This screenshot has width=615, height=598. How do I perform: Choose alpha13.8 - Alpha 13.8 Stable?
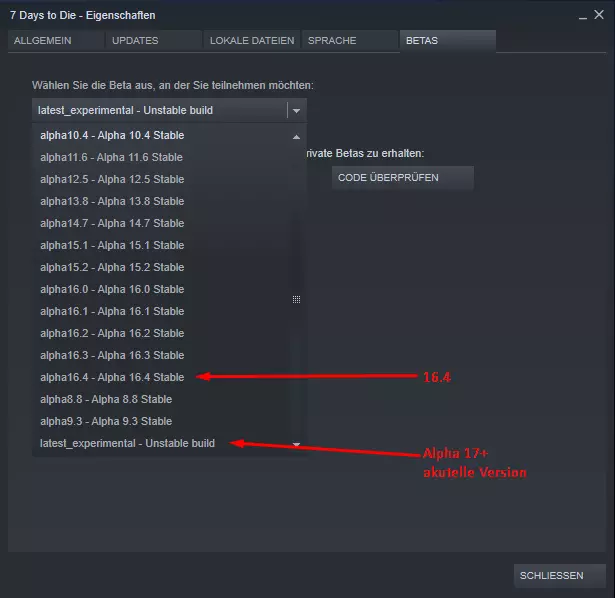tap(162, 201)
